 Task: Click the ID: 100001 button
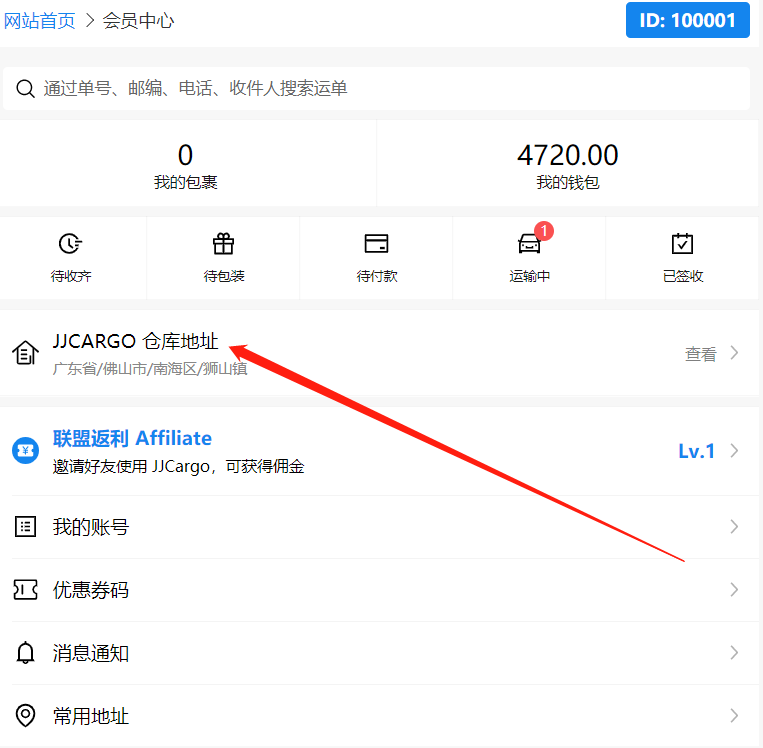point(687,20)
